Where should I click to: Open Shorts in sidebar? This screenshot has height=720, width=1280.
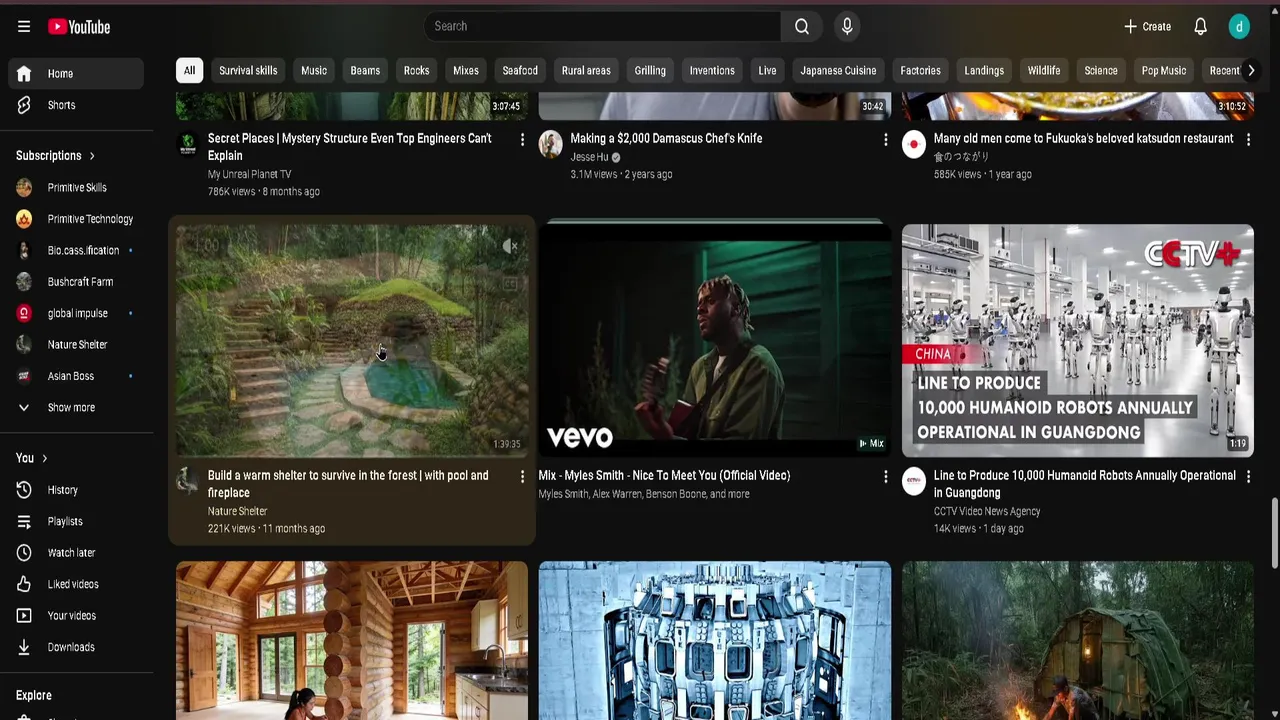(x=77, y=105)
